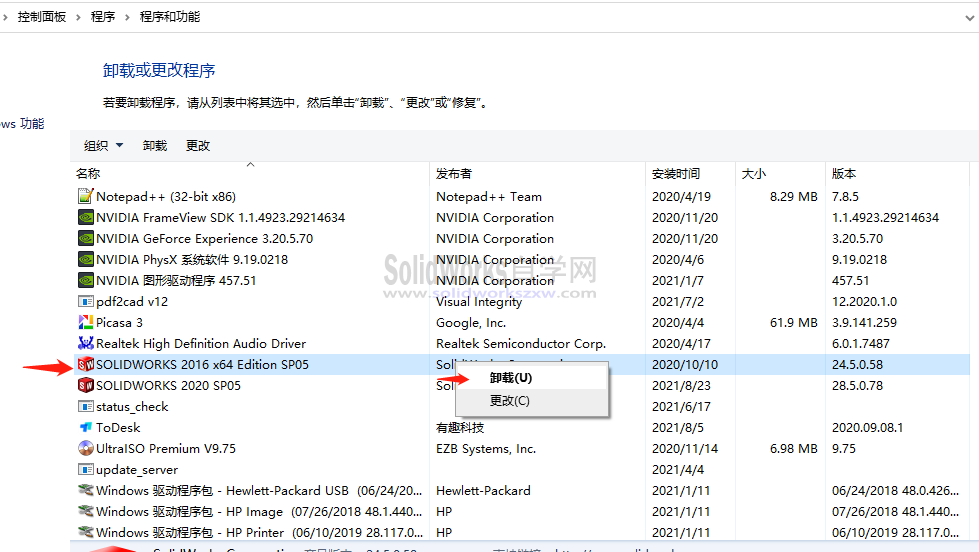Click publisher Notepad++ Team cell
The height and width of the screenshot is (552, 979).
click(489, 197)
